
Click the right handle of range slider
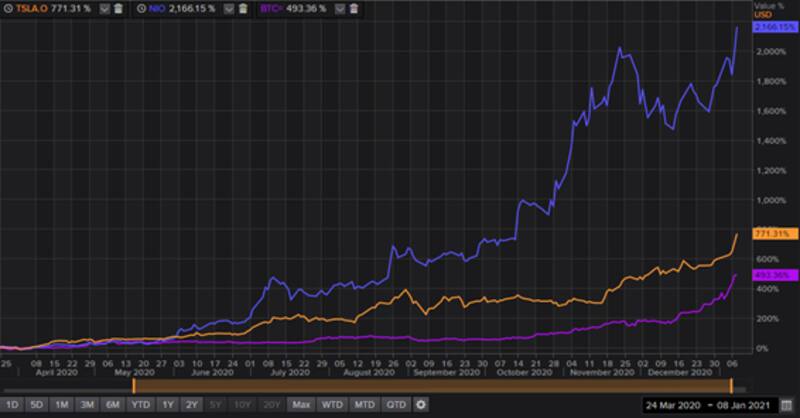pos(732,386)
